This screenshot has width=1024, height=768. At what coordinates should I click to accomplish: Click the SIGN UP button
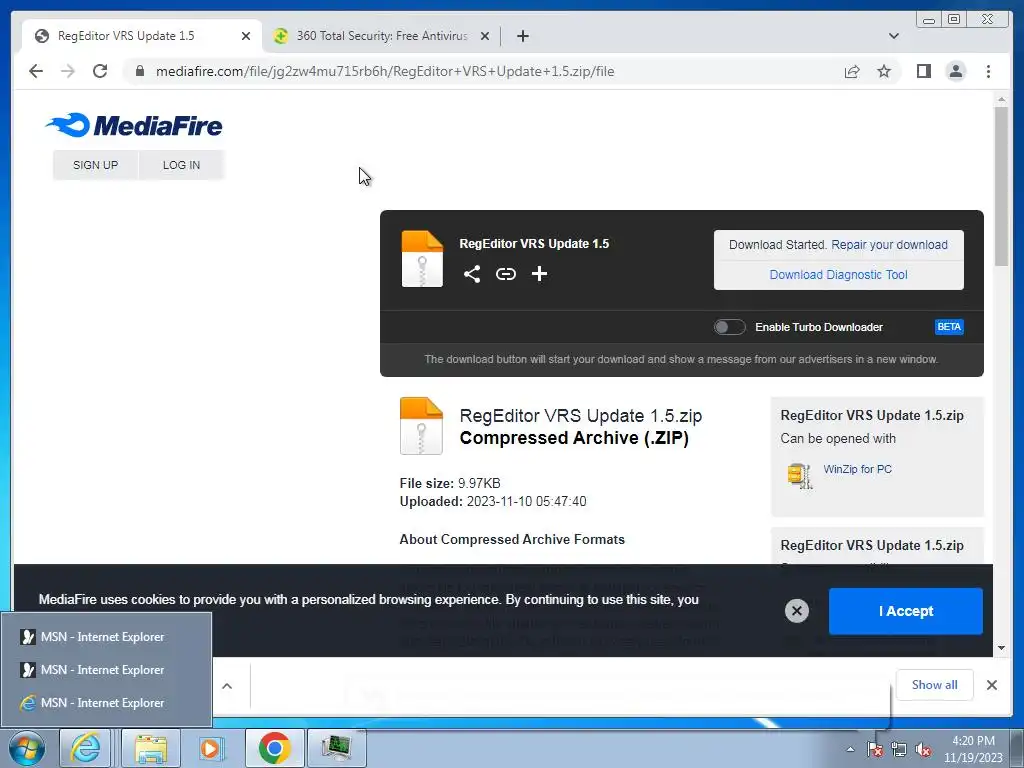pos(95,165)
